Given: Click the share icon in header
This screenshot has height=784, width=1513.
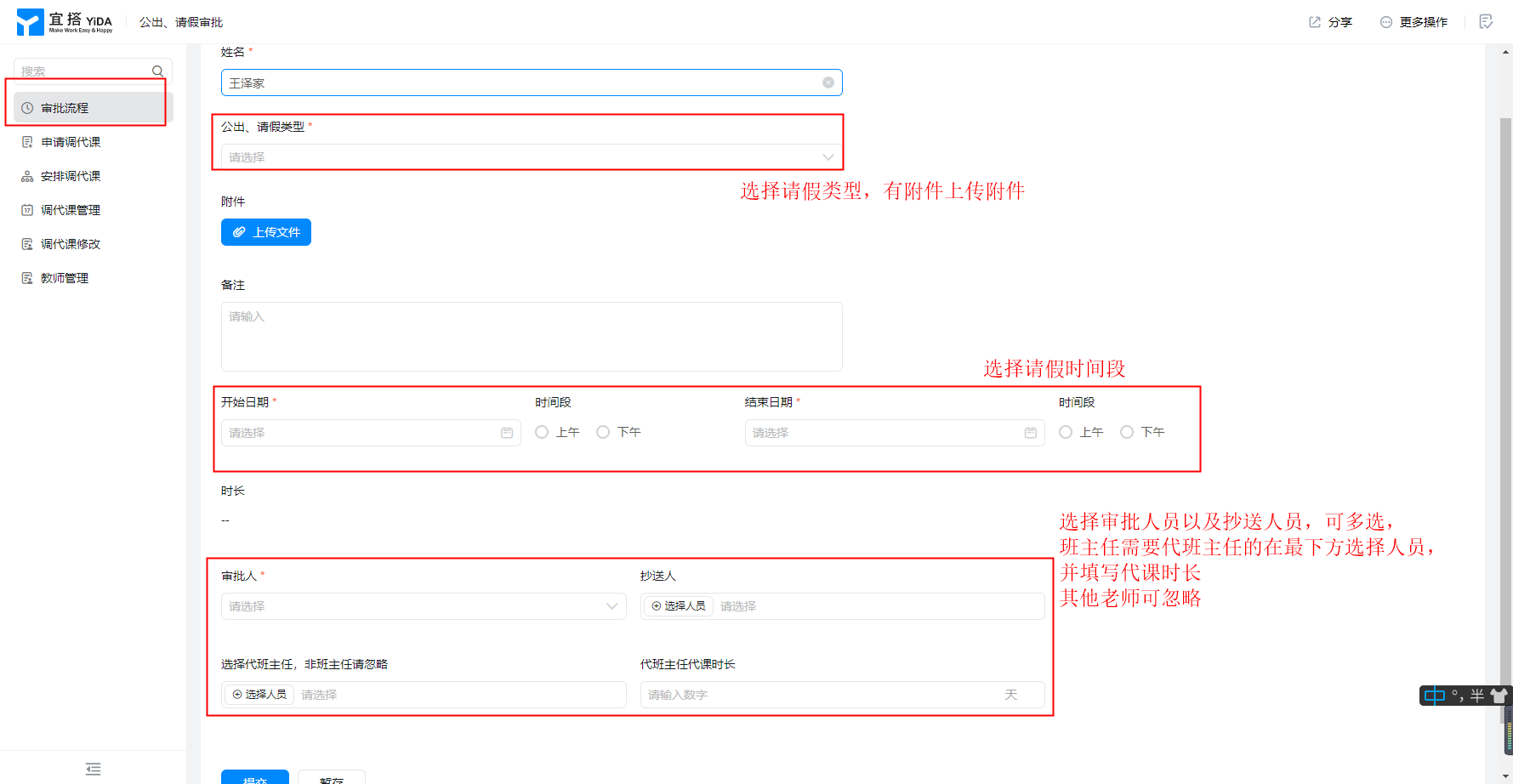Looking at the screenshot, I should pos(1315,22).
